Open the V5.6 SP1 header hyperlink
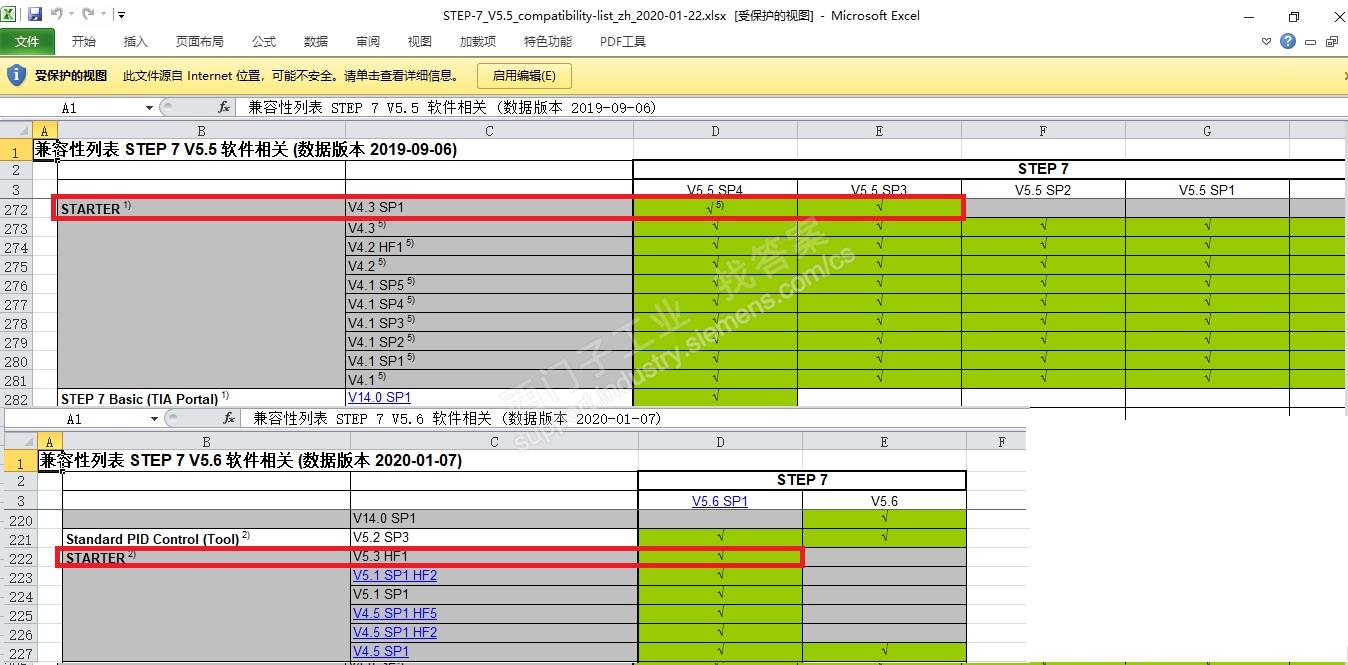Screen dimensions: 1348x665 pos(720,501)
